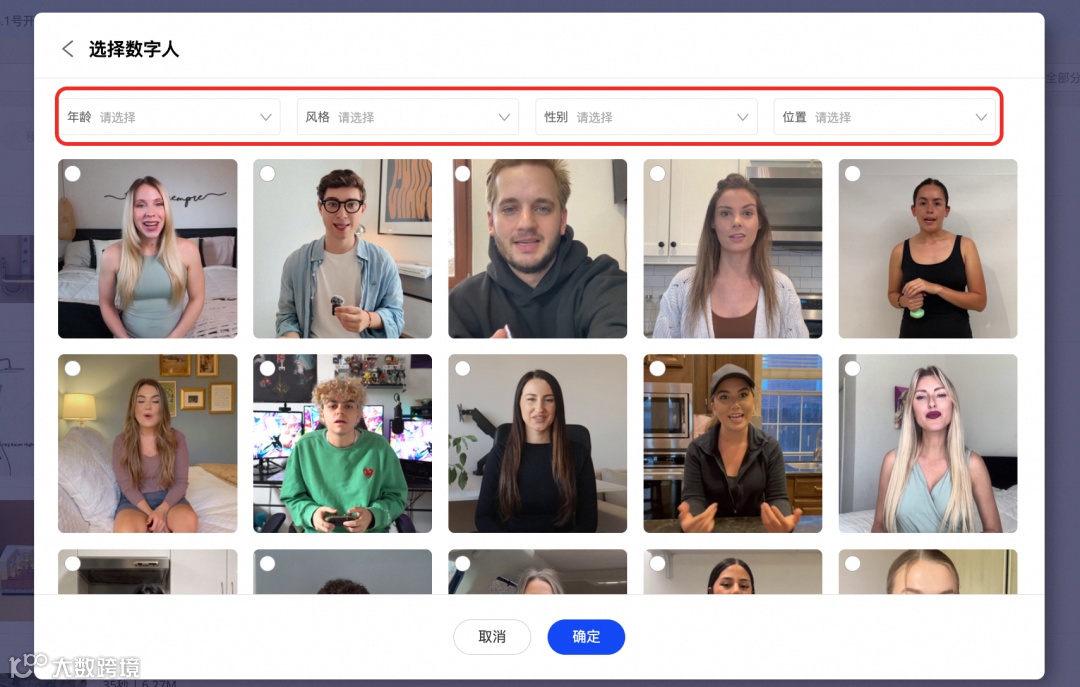This screenshot has height=687, width=1080.
Task: Select radio on long dark hair woman avatar
Action: click(463, 369)
